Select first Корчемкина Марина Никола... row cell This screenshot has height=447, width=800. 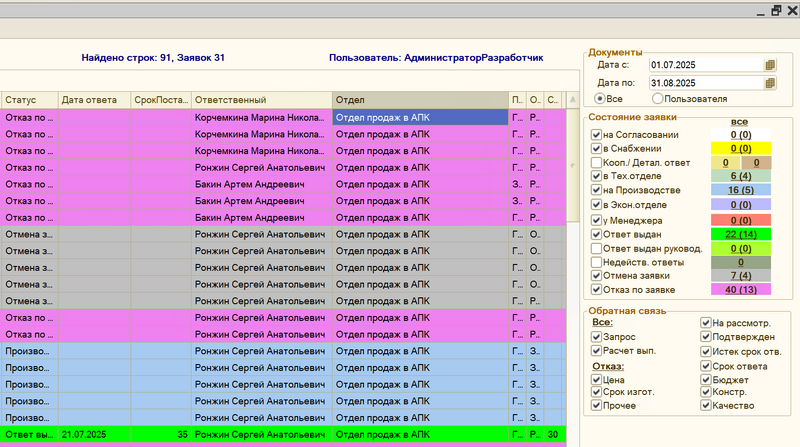pyautogui.click(x=262, y=117)
